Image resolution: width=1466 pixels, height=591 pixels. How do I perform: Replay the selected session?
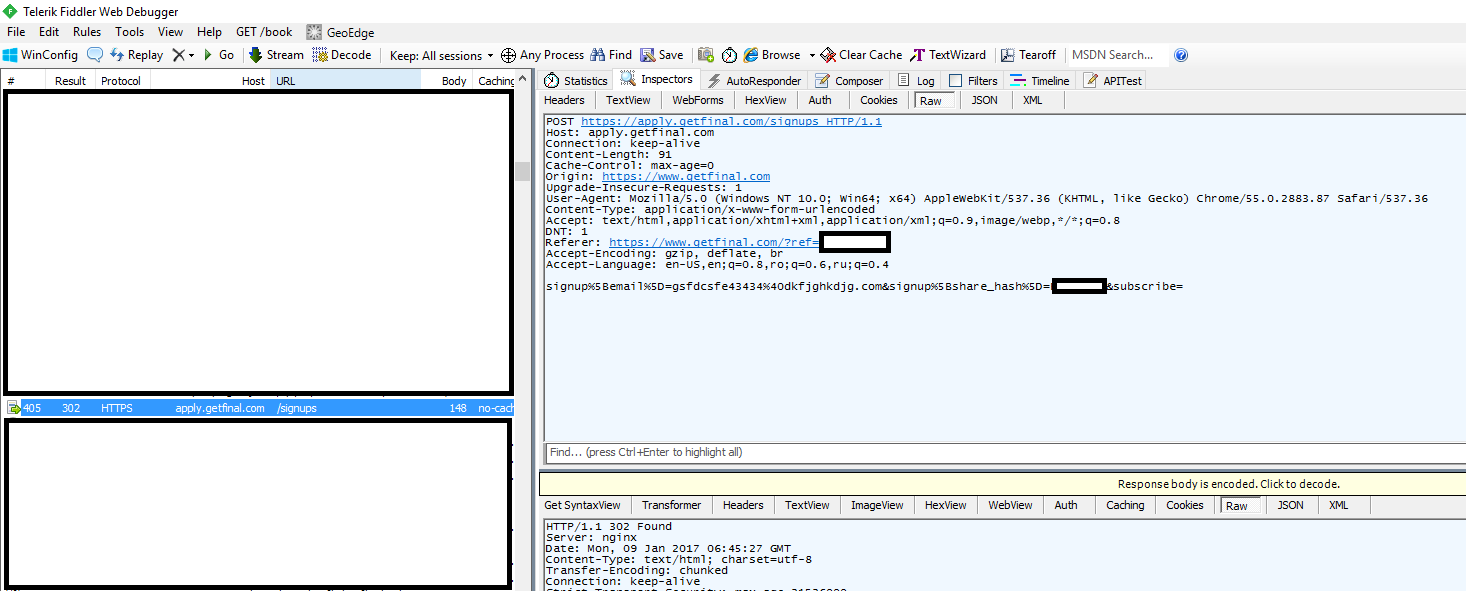136,55
